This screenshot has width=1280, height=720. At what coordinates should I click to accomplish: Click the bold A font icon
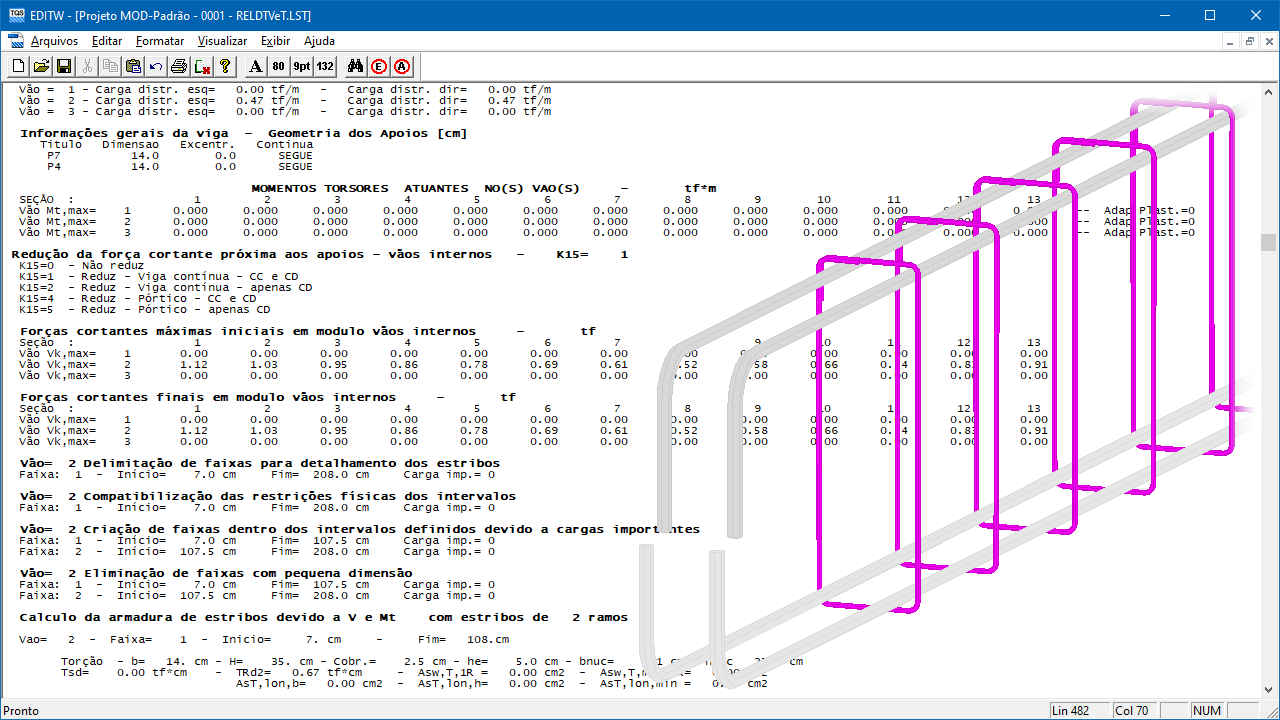[x=255, y=66]
